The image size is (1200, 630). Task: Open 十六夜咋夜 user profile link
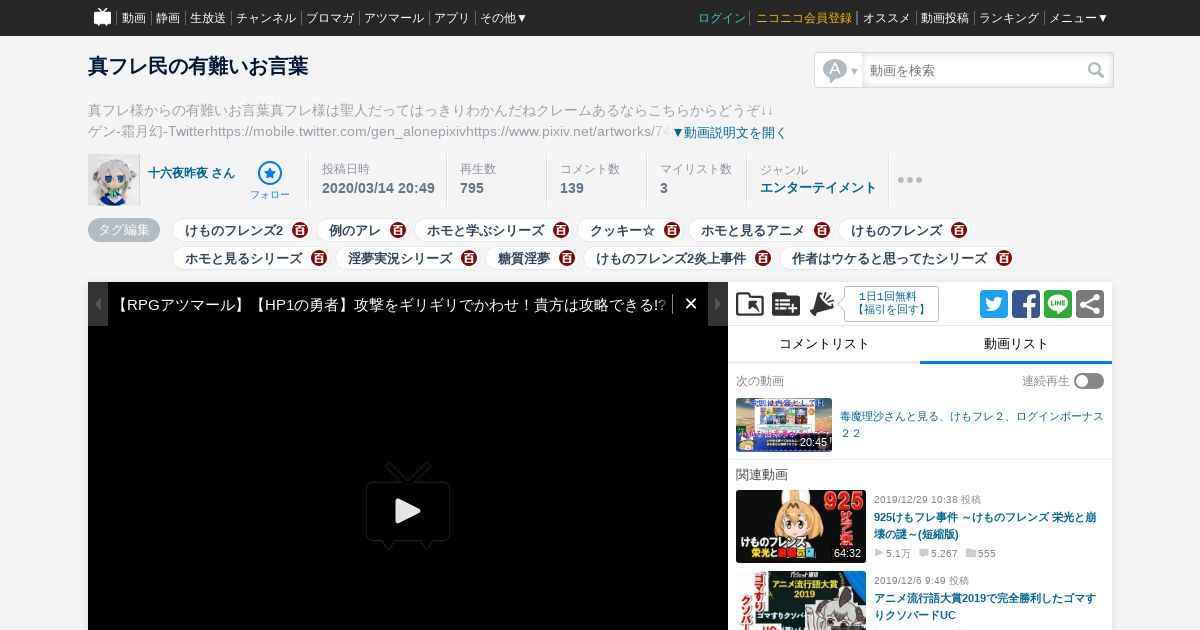(x=191, y=173)
